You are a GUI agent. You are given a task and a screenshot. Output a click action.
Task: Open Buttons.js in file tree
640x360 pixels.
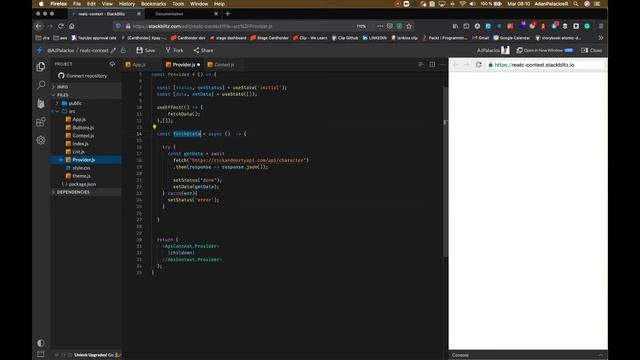coord(83,127)
